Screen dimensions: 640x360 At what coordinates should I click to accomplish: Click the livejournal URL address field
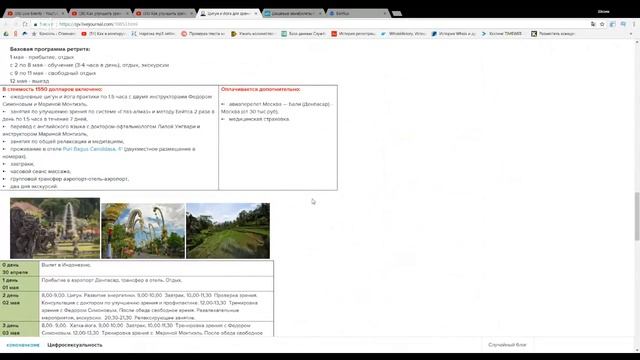point(310,24)
